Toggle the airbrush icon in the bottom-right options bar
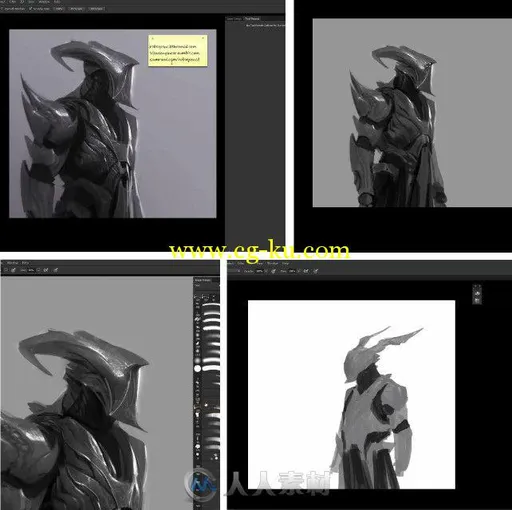The image size is (512, 510). 306,271
